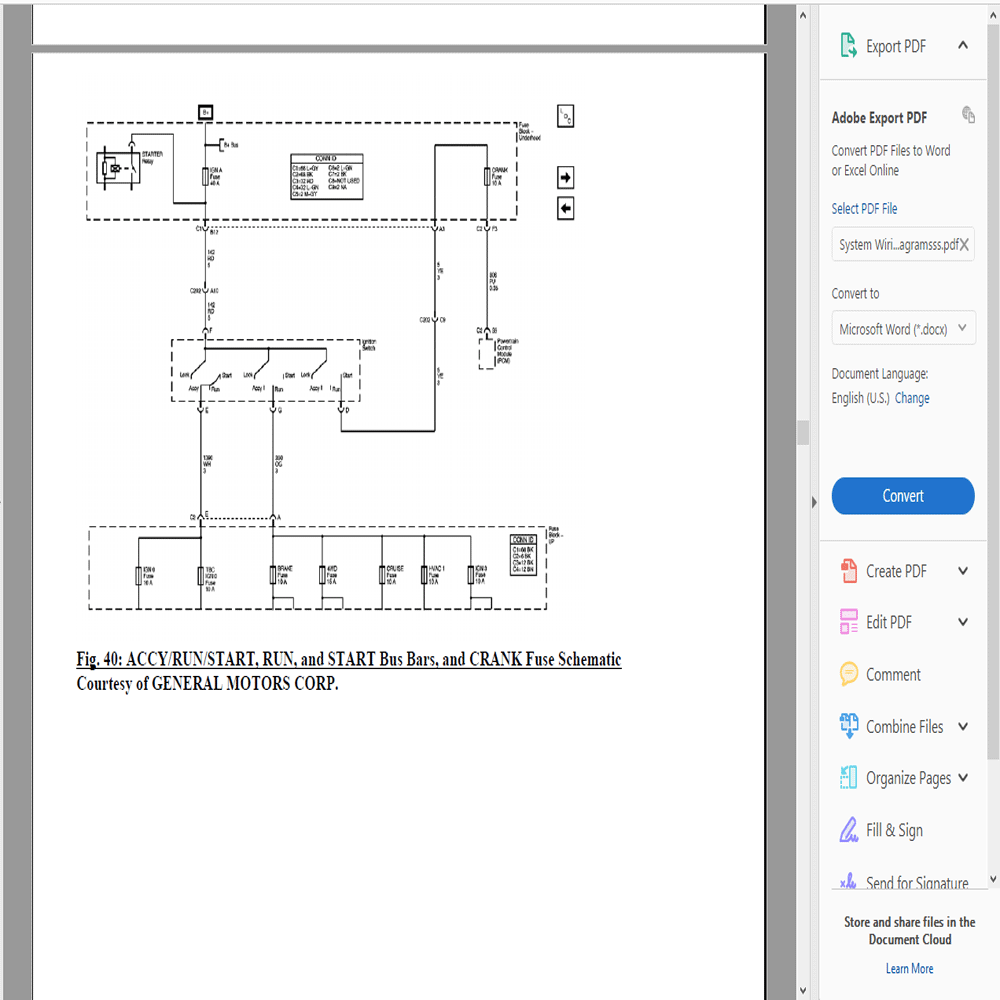Click the CONN ID table in underhood fuse block
1000x1000 pixels.
(327, 177)
